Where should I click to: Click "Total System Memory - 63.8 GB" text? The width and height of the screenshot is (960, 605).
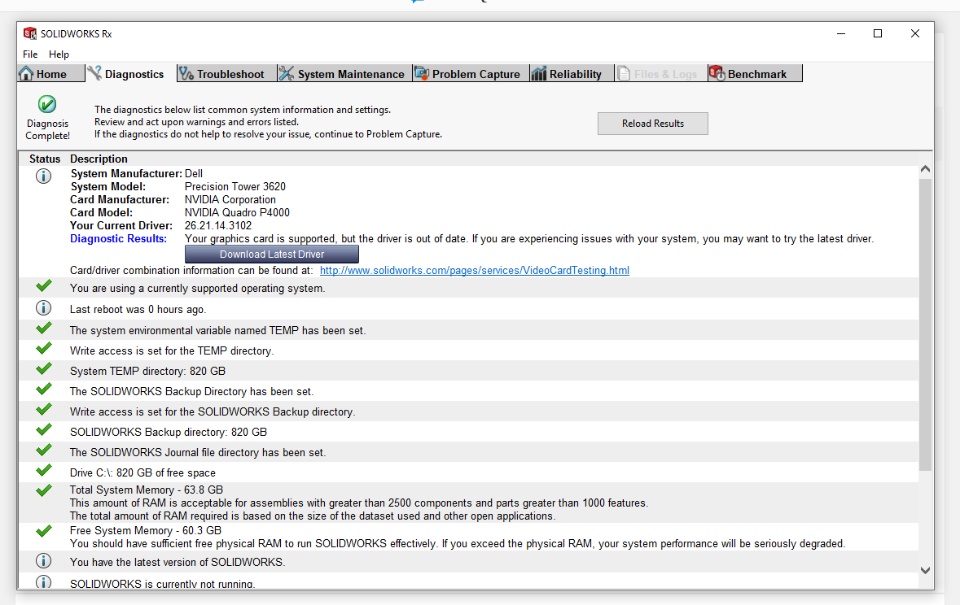point(146,490)
